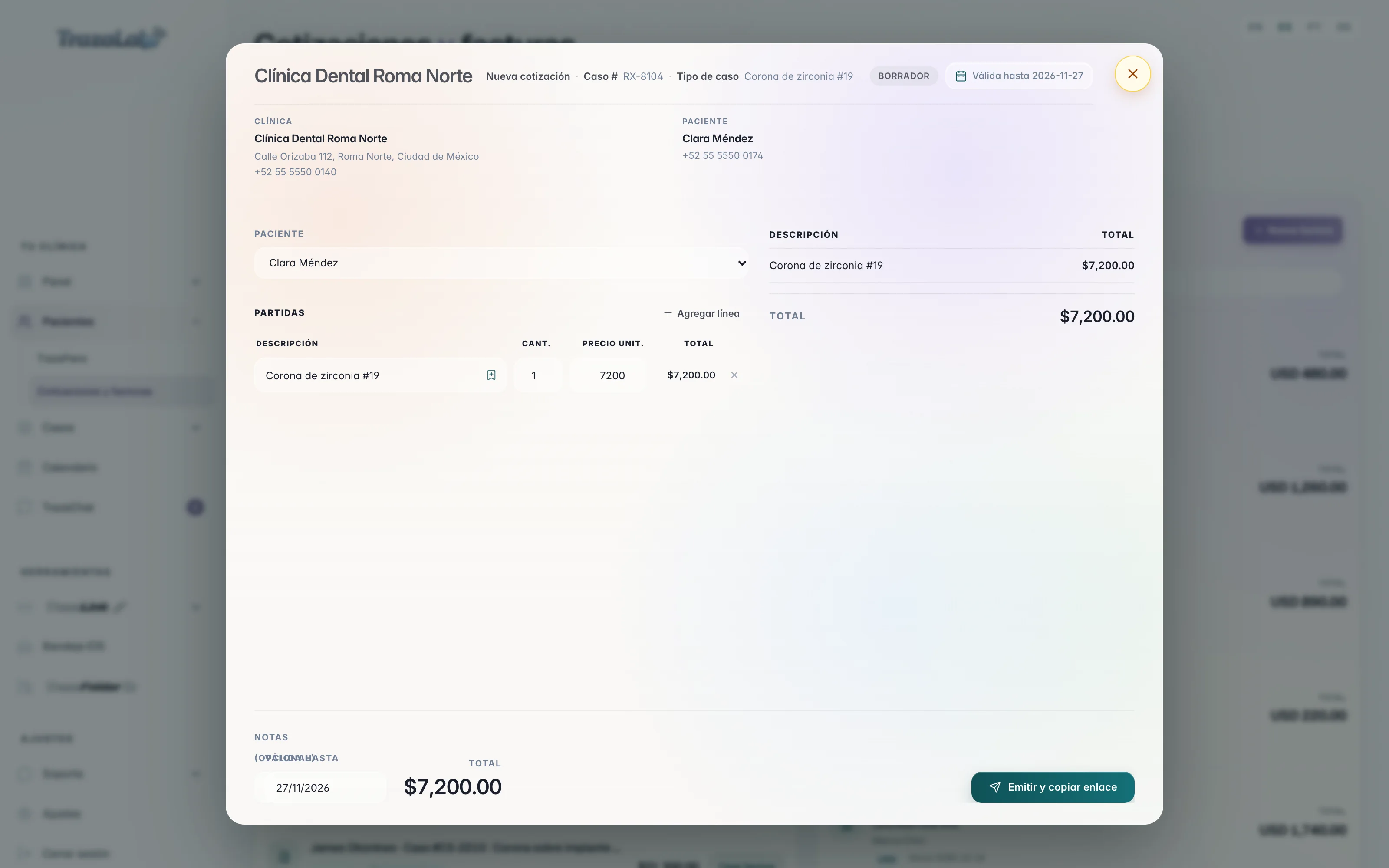Image resolution: width=1389 pixels, height=868 pixels.
Task: Click the paper-plane icon on the Emitir button
Action: tap(995, 787)
